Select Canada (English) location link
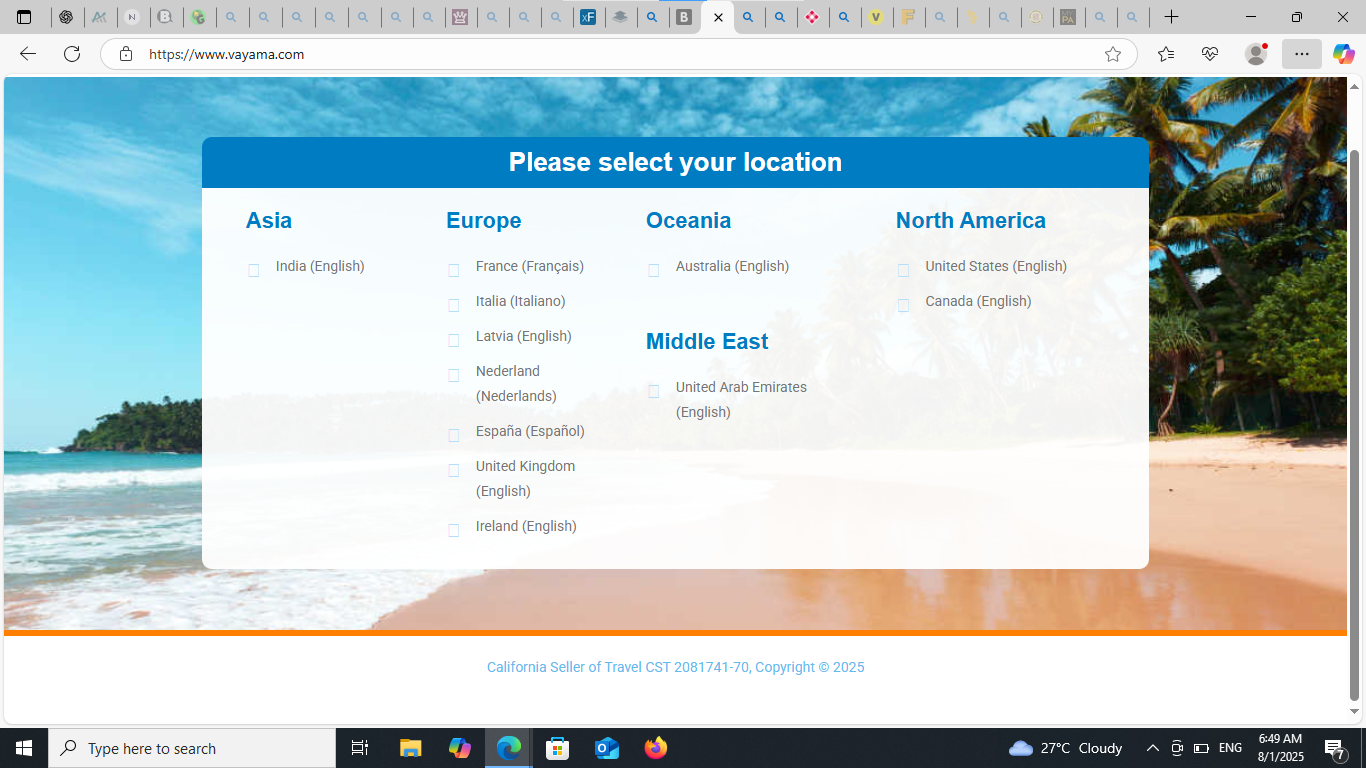 pos(978,301)
